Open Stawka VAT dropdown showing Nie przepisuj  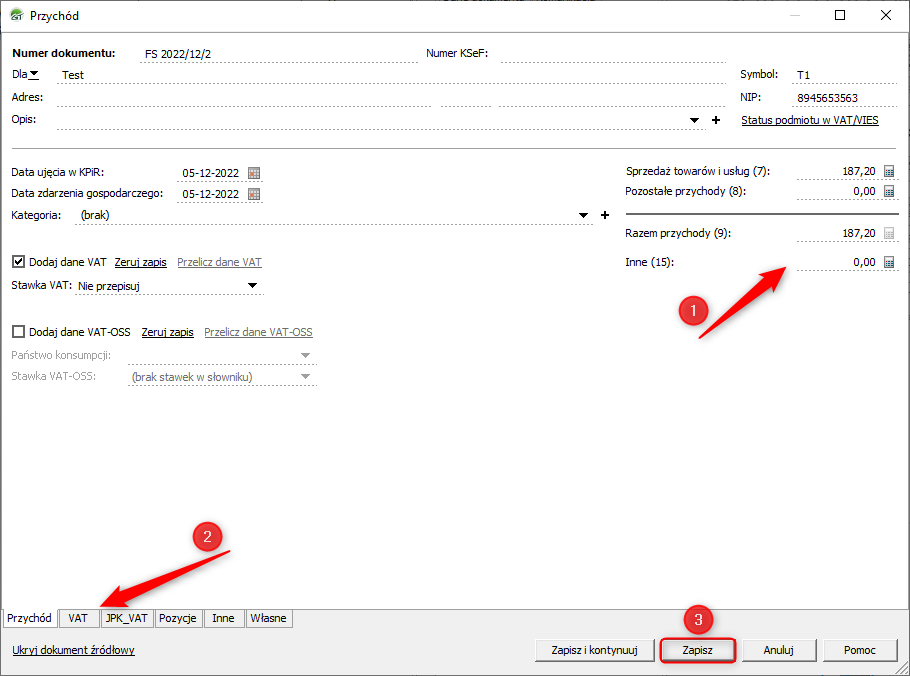pos(252,285)
